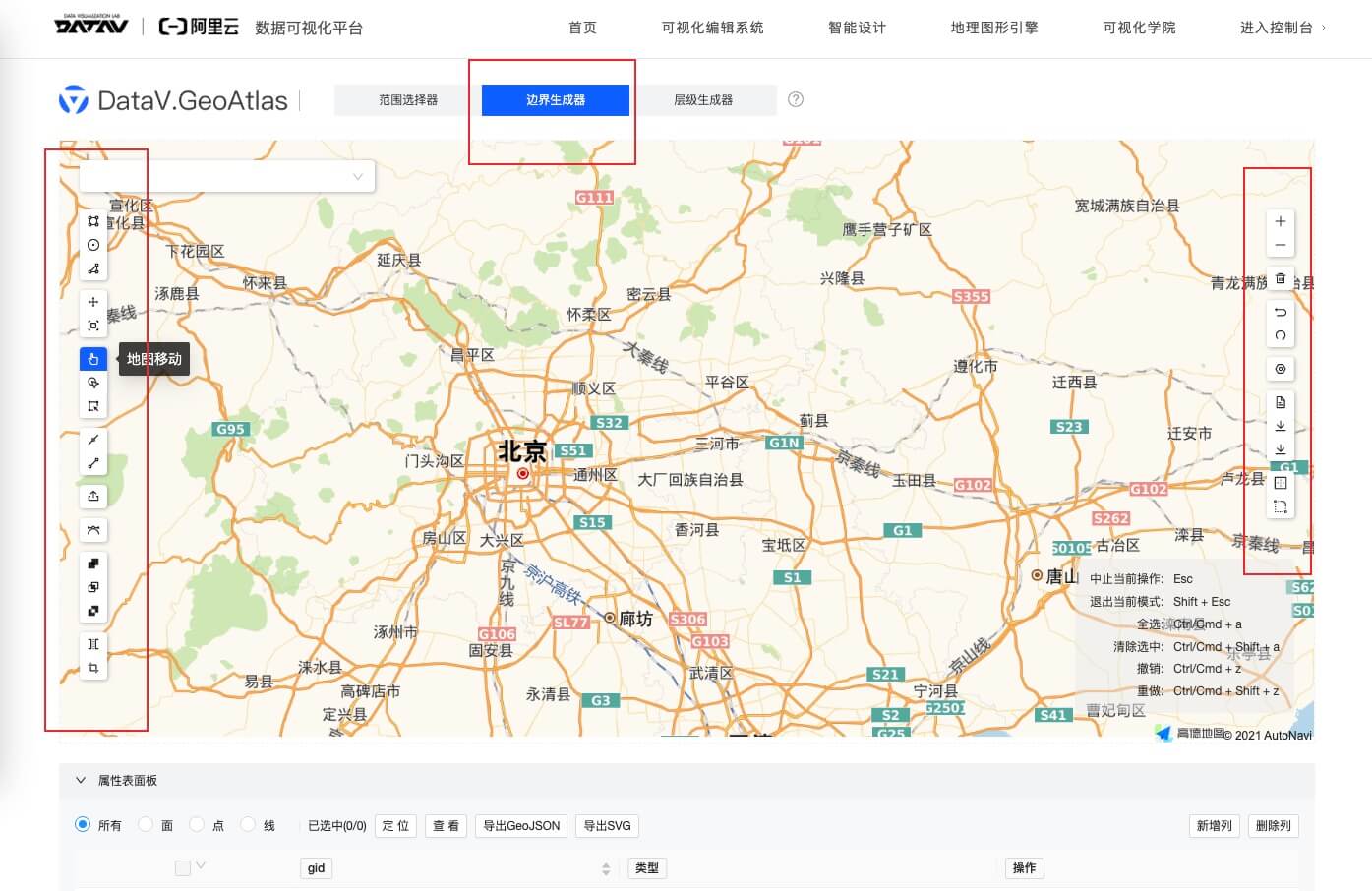Click the download icon directly below document icon

[x=1281, y=426]
